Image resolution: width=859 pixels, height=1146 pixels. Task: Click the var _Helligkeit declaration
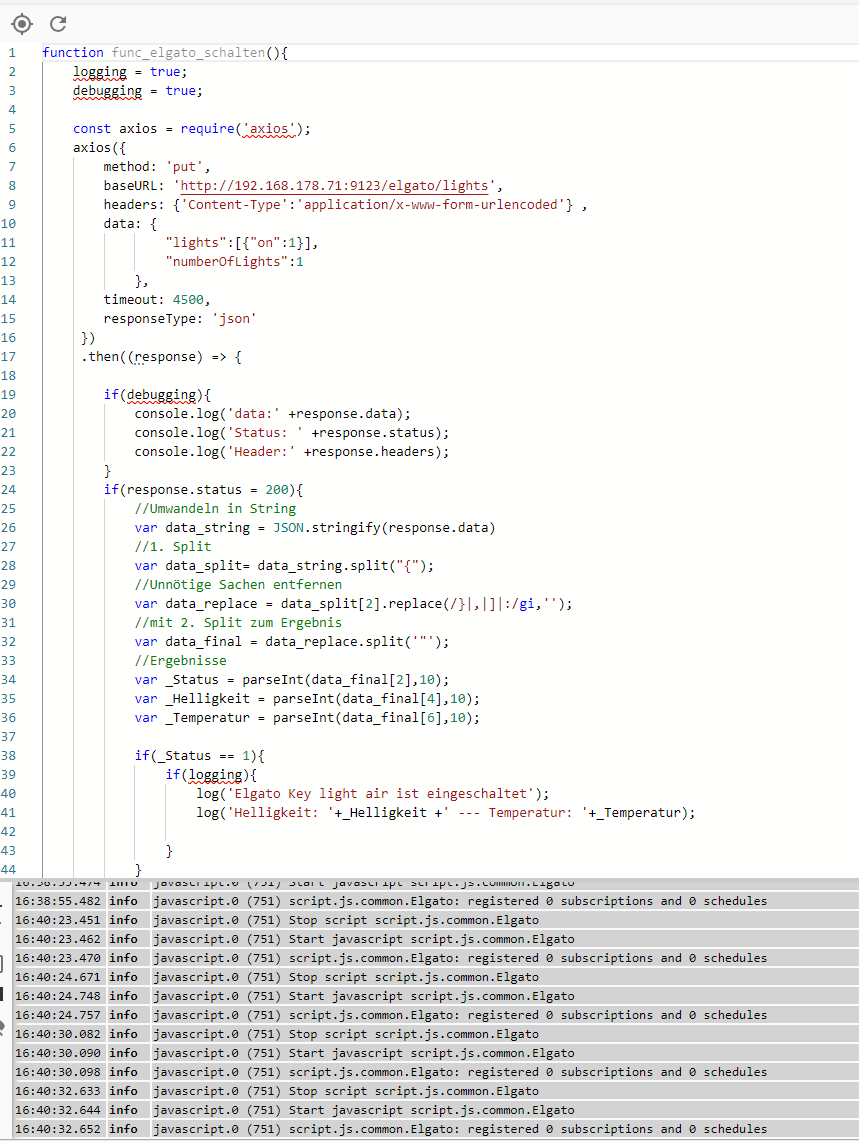[307, 699]
